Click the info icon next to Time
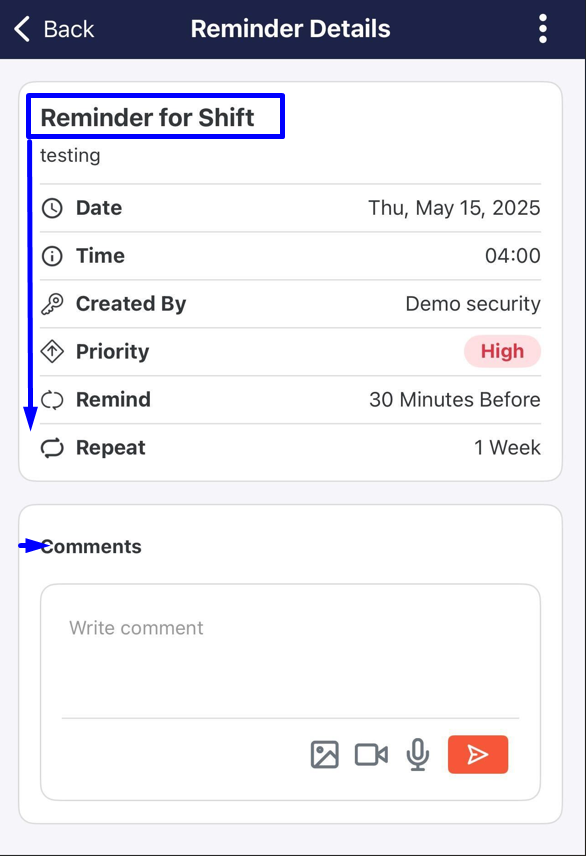 point(51,256)
